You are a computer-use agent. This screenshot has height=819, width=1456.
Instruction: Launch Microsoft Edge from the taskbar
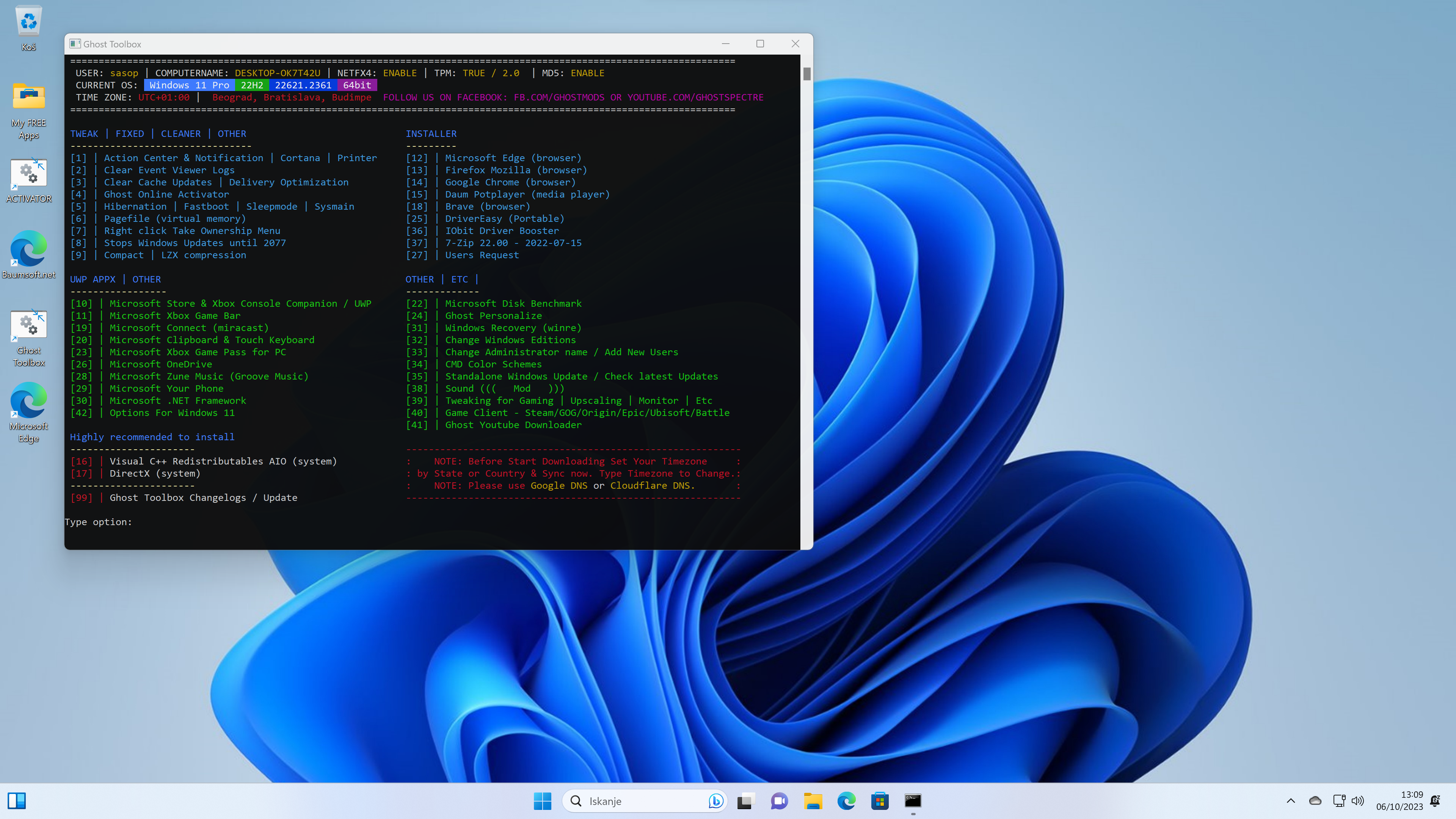click(x=846, y=800)
